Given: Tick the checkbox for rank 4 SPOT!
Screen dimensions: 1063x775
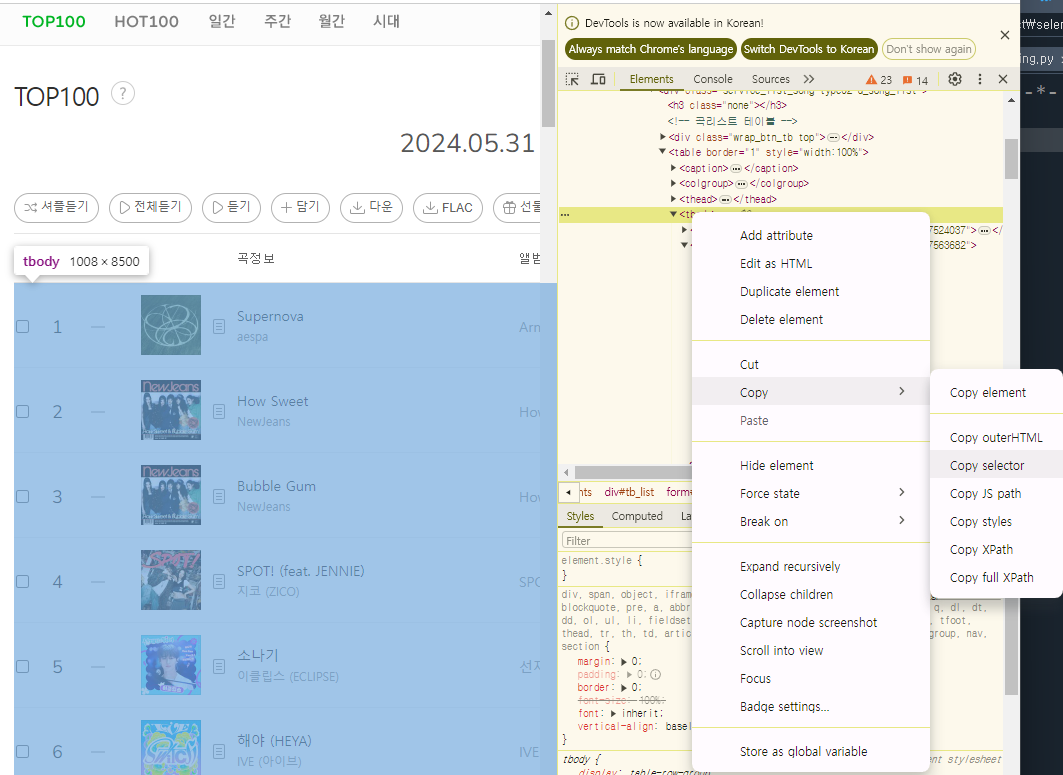Looking at the screenshot, I should point(22,582).
